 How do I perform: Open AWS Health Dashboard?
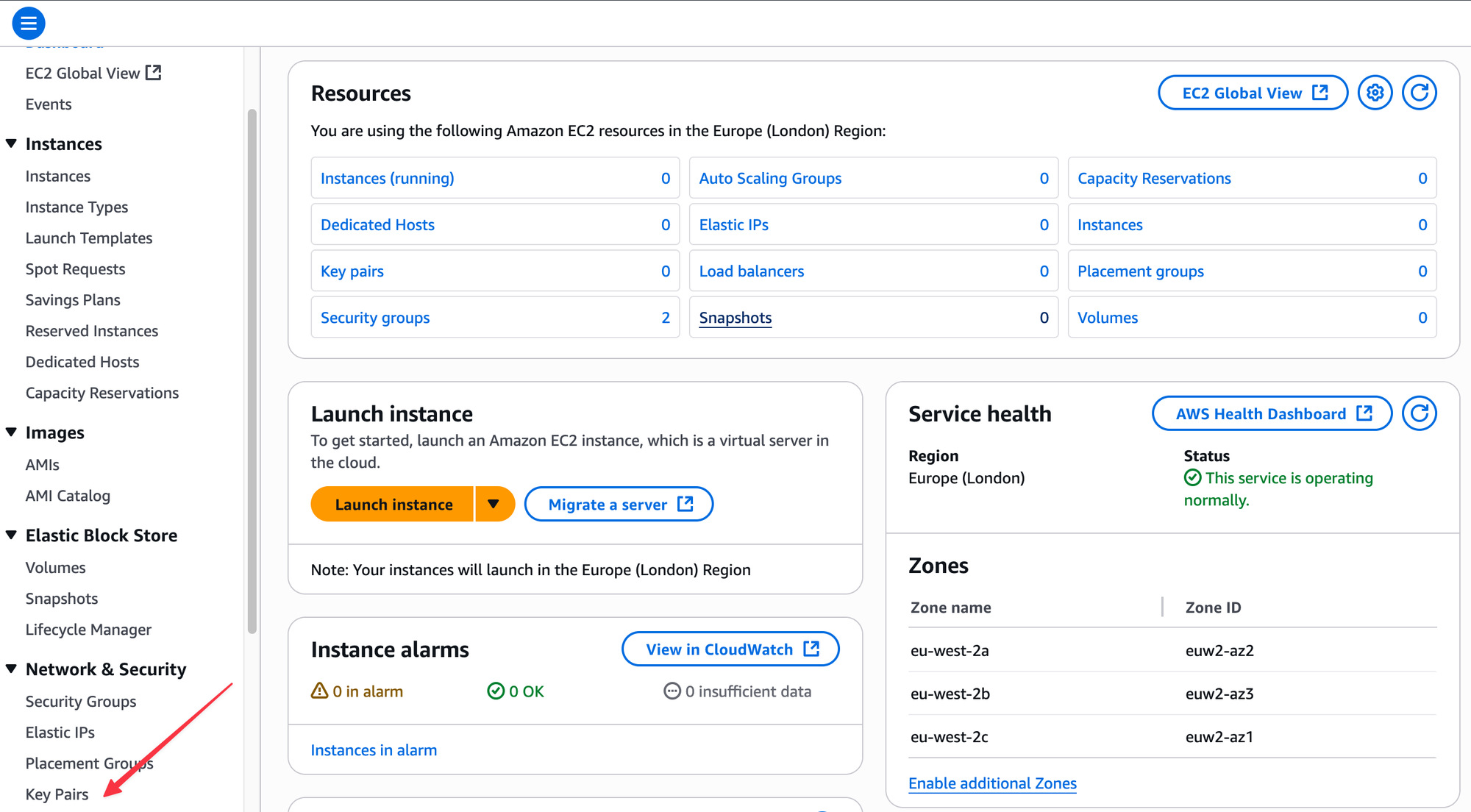click(1272, 413)
